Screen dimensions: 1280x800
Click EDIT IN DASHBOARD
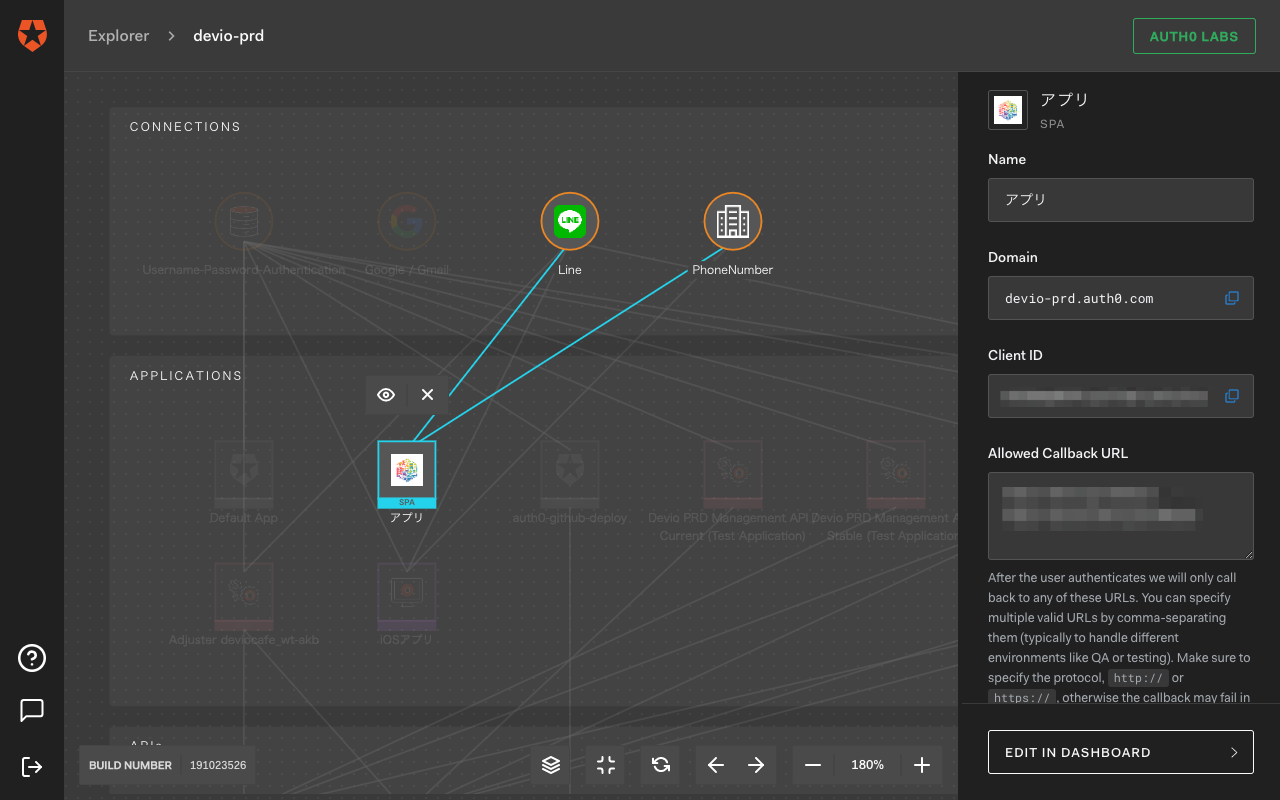pos(1120,751)
